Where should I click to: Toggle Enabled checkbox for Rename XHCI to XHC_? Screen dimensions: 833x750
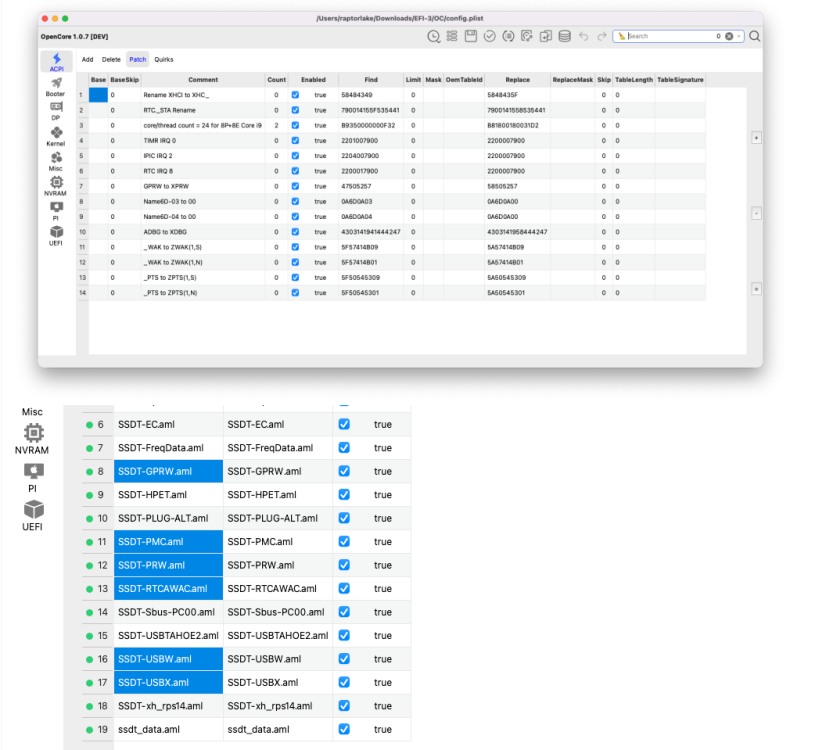[x=295, y=95]
